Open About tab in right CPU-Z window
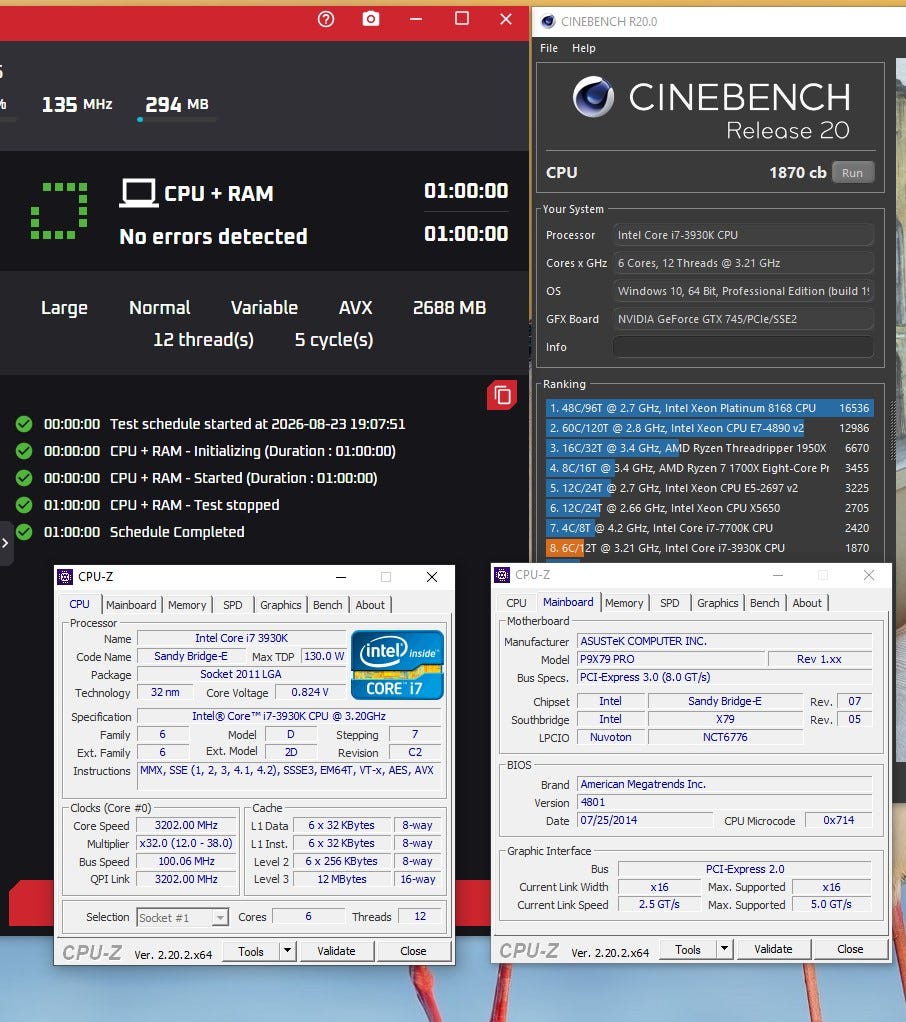This screenshot has width=906, height=1022. point(807,603)
